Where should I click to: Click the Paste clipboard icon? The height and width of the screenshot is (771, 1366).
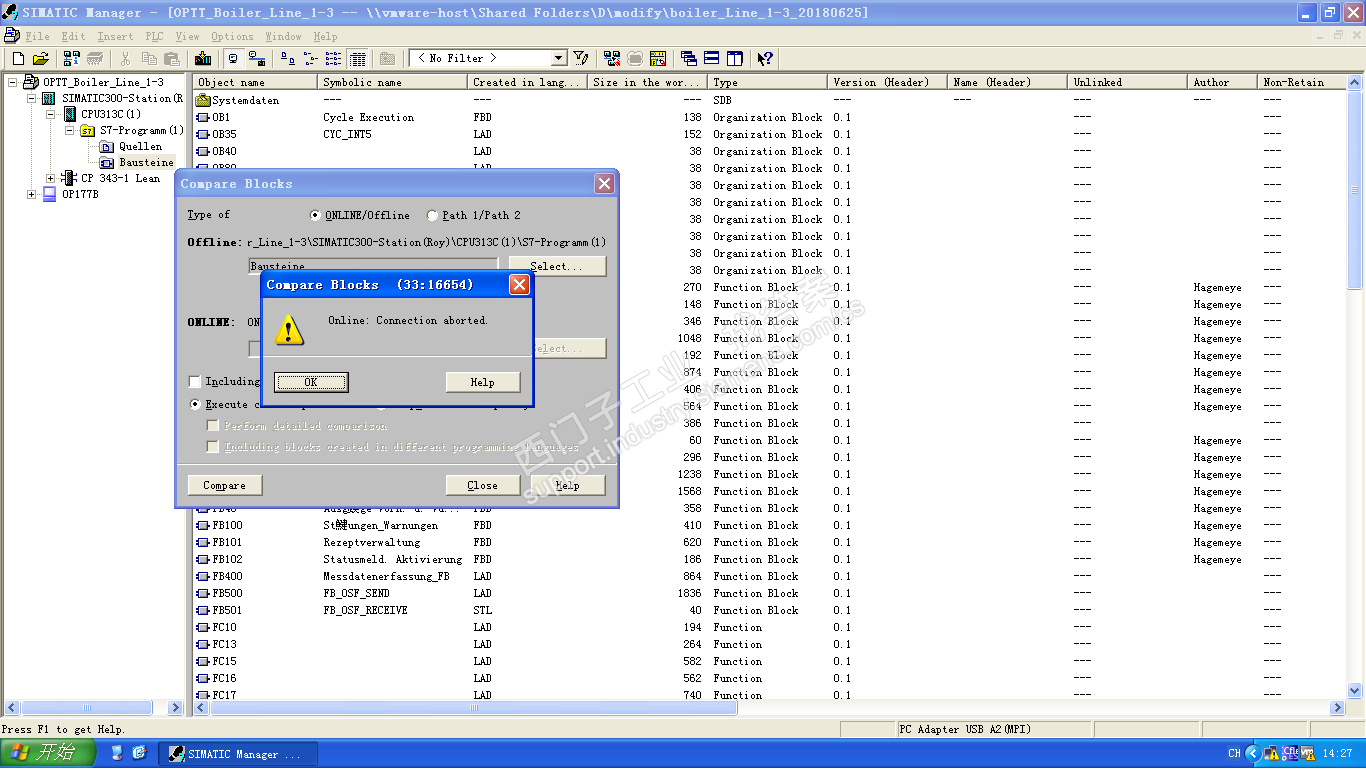pos(171,59)
